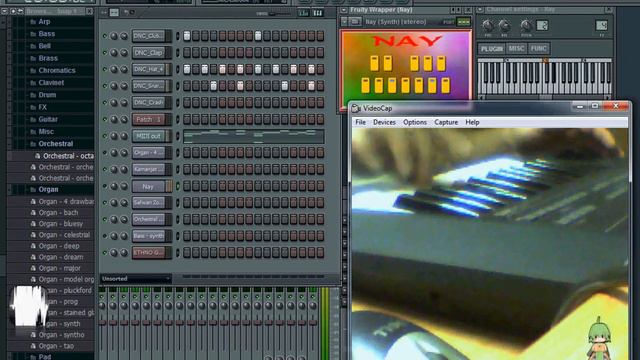Click the green MIDI port display in wrapper
The width and height of the screenshot is (640, 360).
(464, 22)
